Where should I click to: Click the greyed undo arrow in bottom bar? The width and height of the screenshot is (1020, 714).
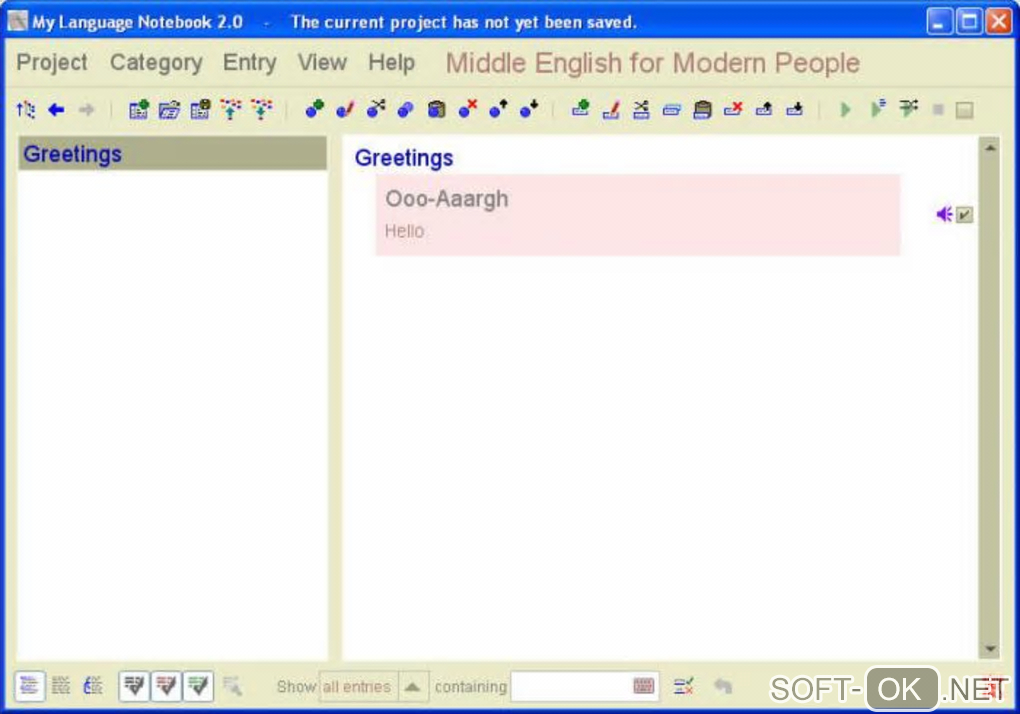[x=723, y=686]
